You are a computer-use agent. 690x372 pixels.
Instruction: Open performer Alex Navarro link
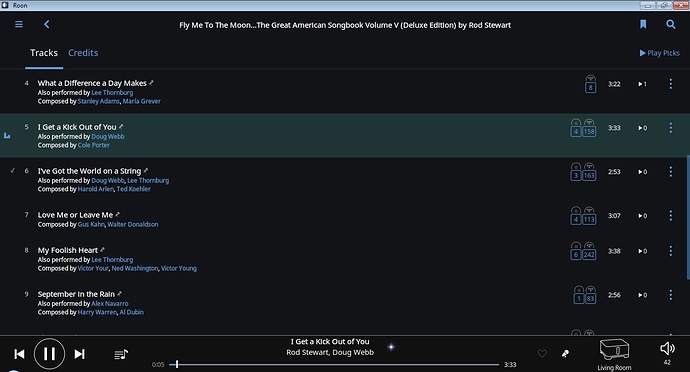[x=110, y=304]
